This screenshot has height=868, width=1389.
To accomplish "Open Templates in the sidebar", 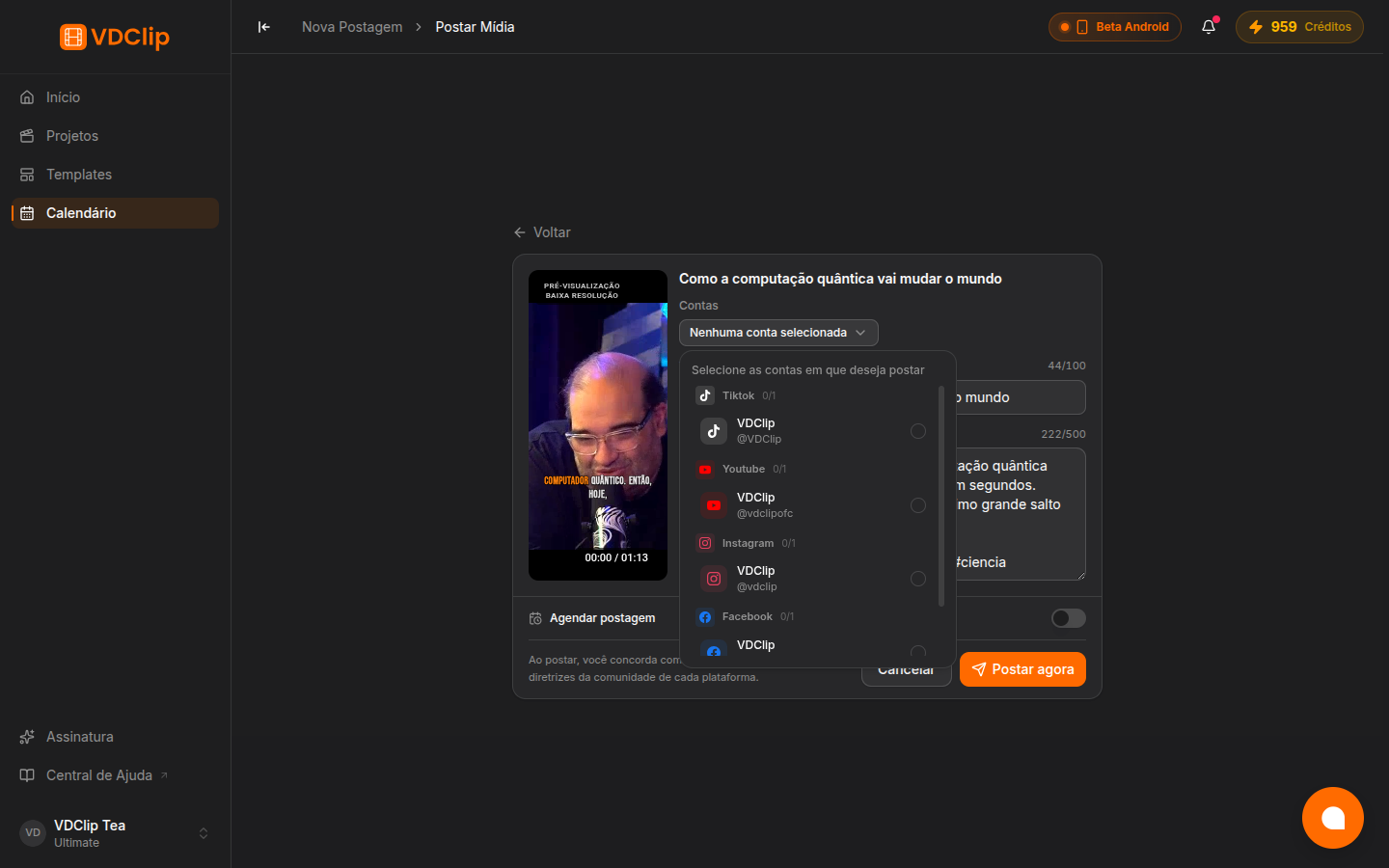I will click(115, 175).
